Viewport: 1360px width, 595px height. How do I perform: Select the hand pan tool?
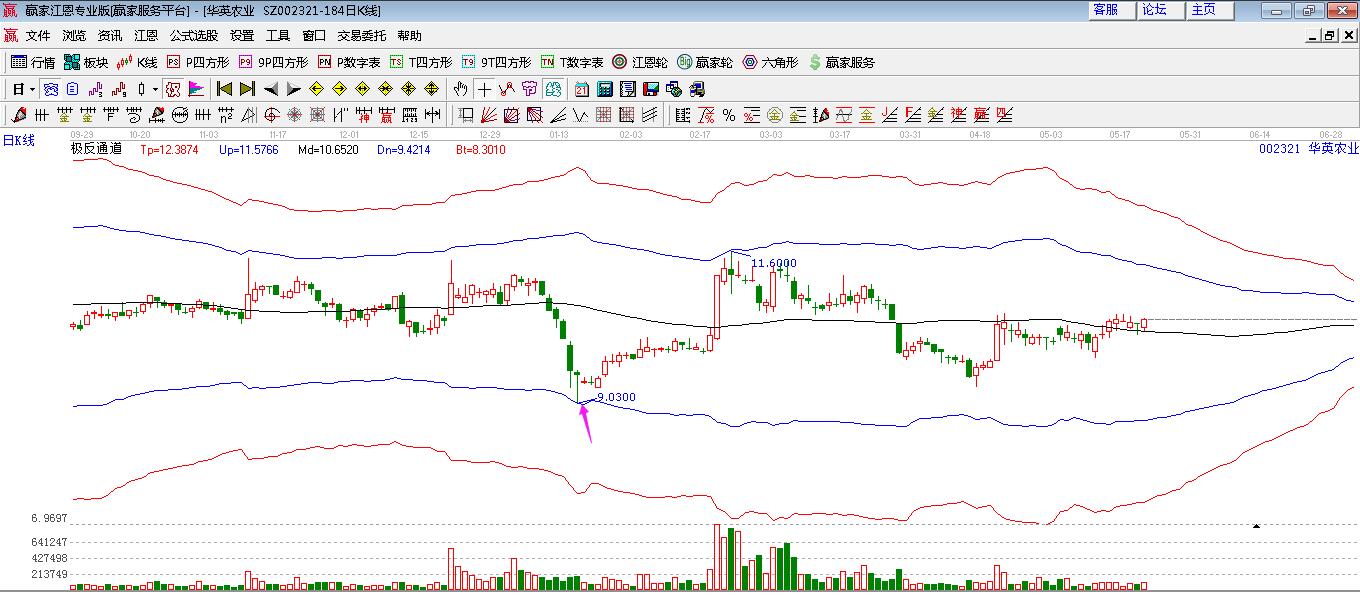click(x=461, y=89)
